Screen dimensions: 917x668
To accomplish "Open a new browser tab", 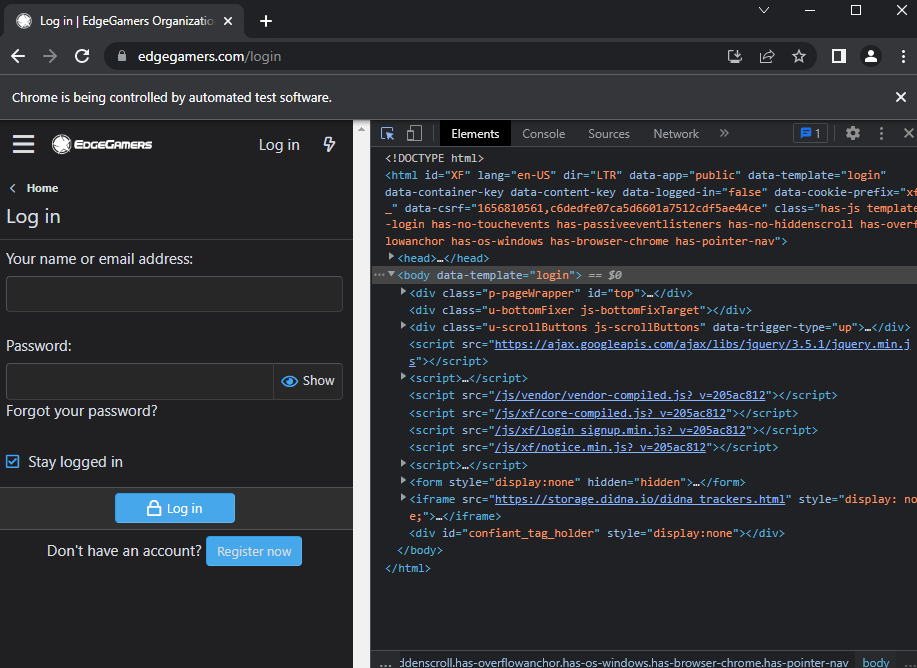I will (266, 21).
